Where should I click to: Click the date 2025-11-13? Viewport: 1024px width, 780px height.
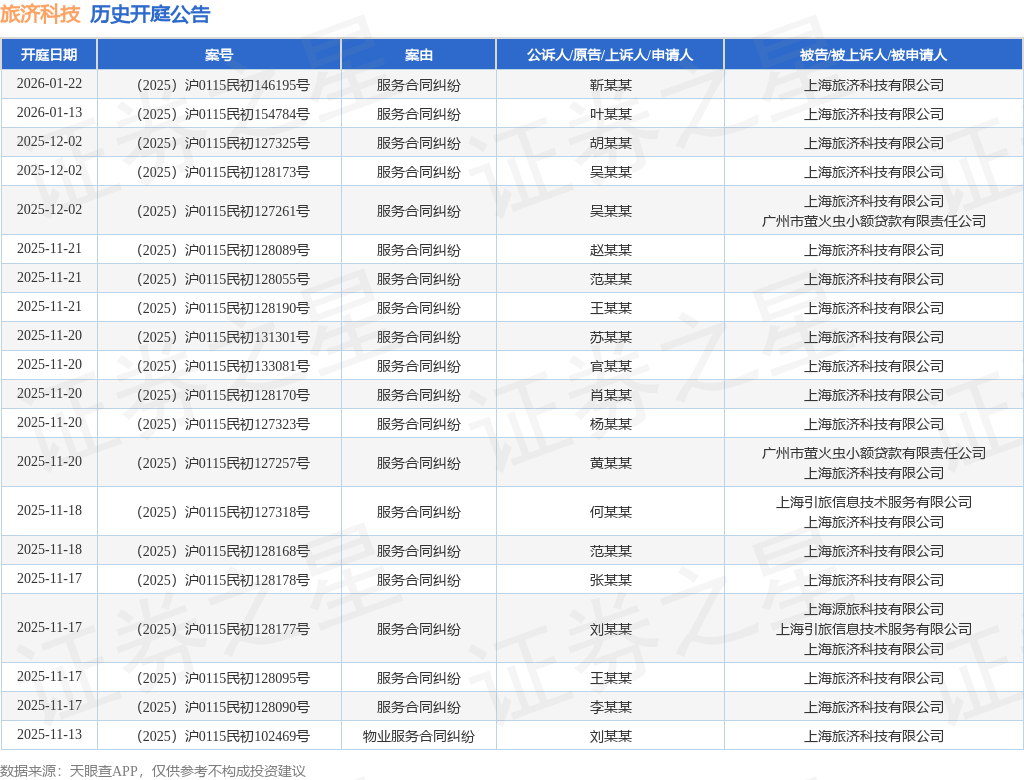(x=49, y=734)
